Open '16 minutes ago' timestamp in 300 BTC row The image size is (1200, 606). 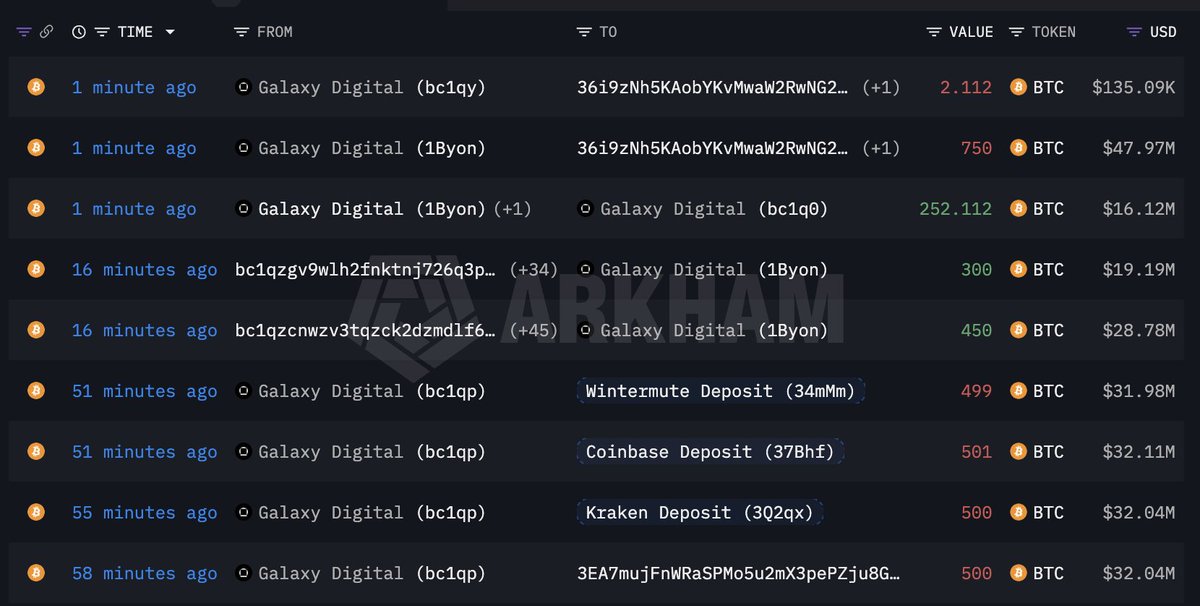click(x=144, y=270)
